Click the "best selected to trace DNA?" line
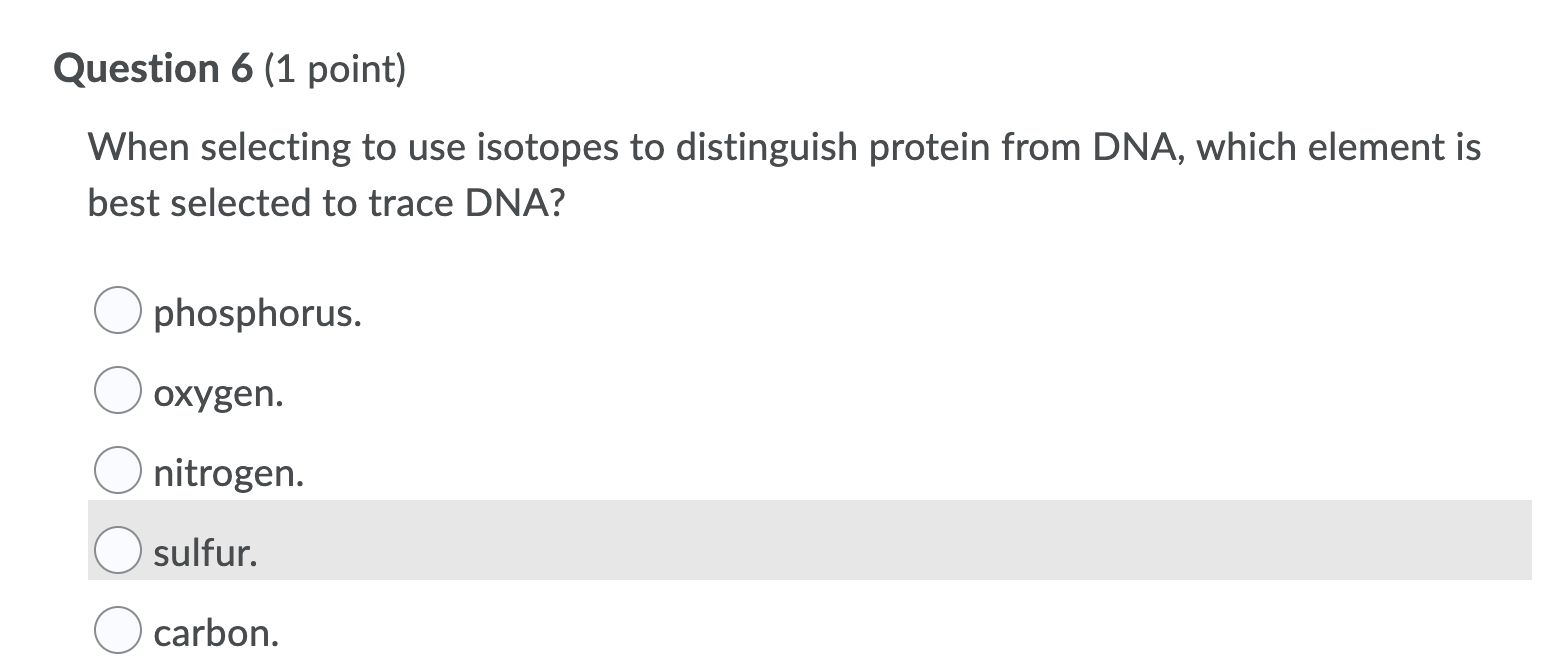 (x=326, y=203)
